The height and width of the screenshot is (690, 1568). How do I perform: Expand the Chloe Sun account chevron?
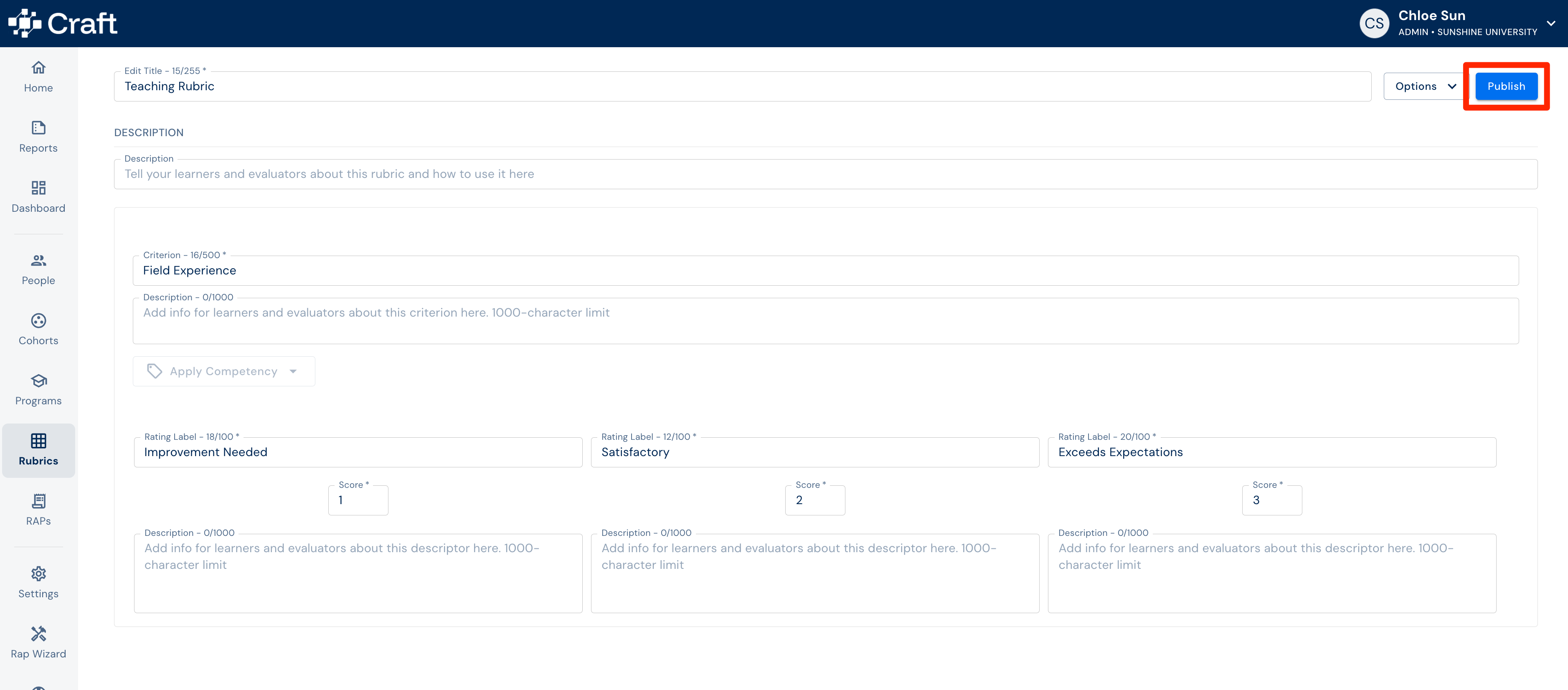click(x=1551, y=23)
